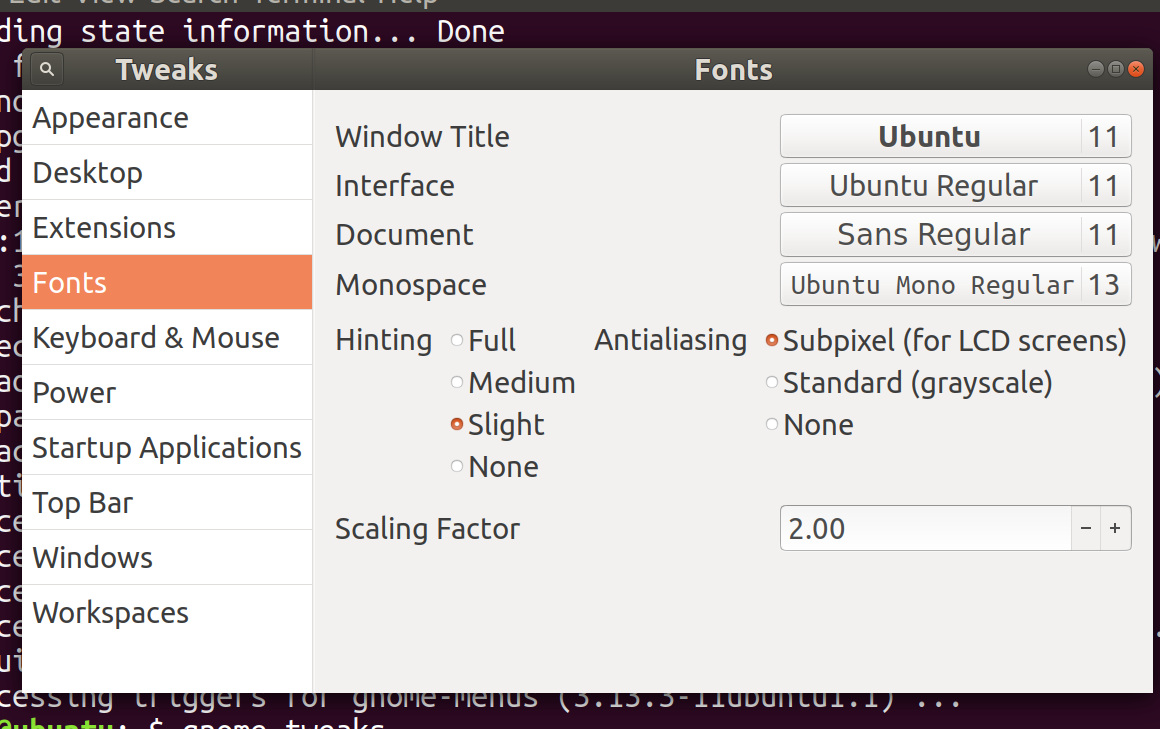Open Monospace font chooser button
The height and width of the screenshot is (729, 1160).
(x=955, y=284)
